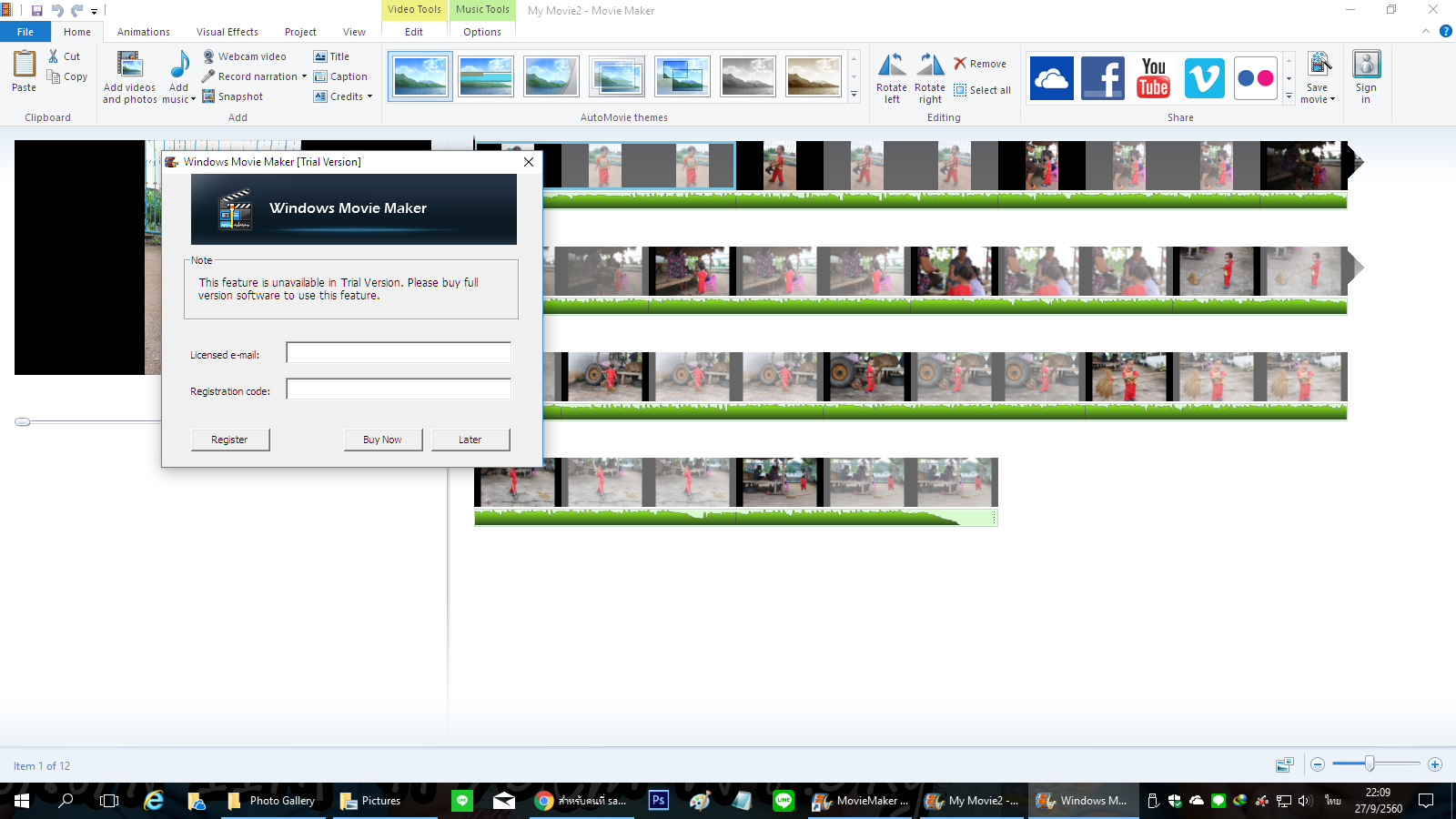Share movie to YouTube
Image resolution: width=1456 pixels, height=819 pixels.
click(x=1154, y=77)
